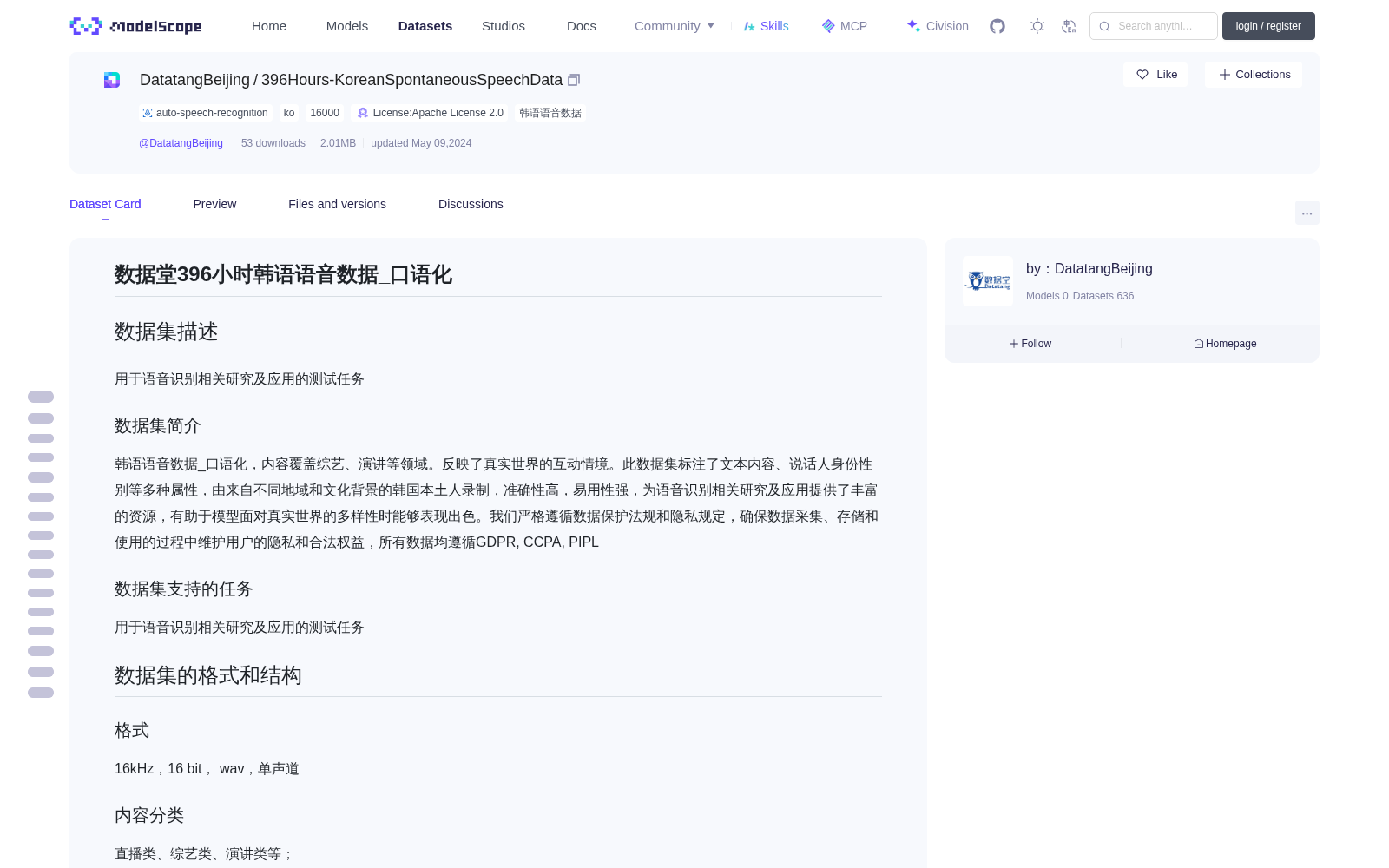
Task: Go to the Home page
Action: tap(269, 26)
